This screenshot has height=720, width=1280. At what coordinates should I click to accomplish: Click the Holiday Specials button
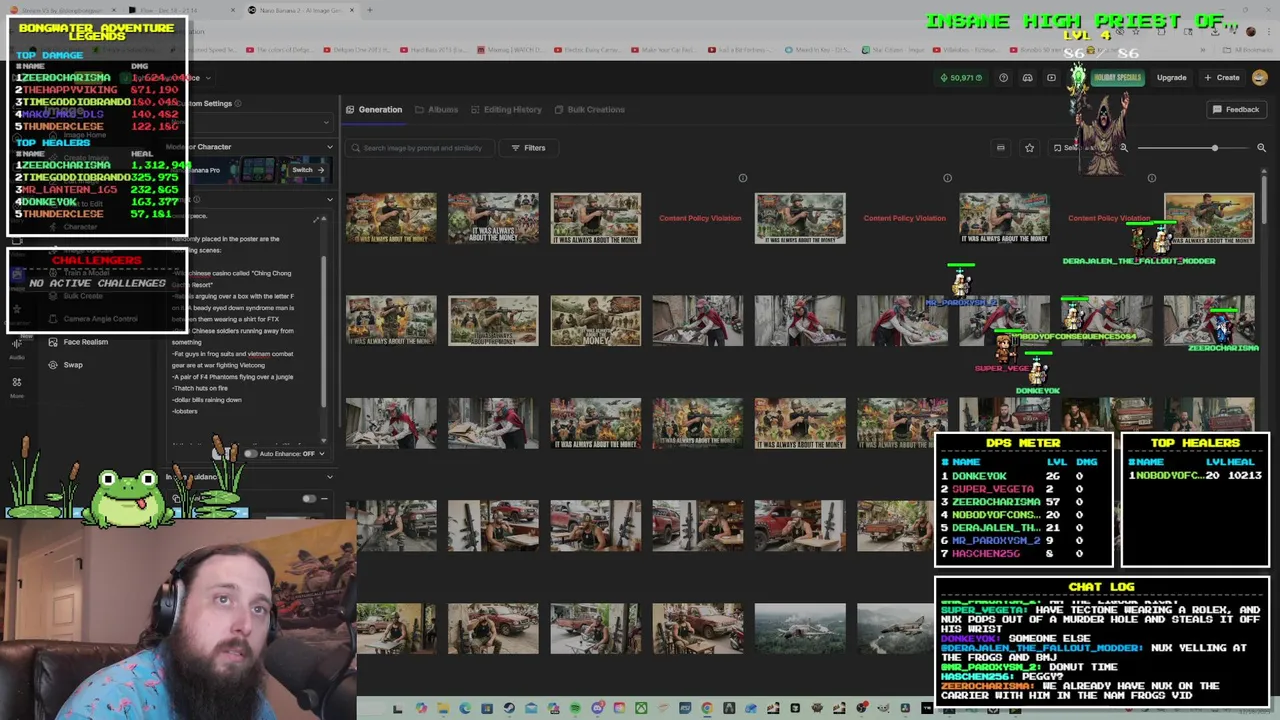1117,78
